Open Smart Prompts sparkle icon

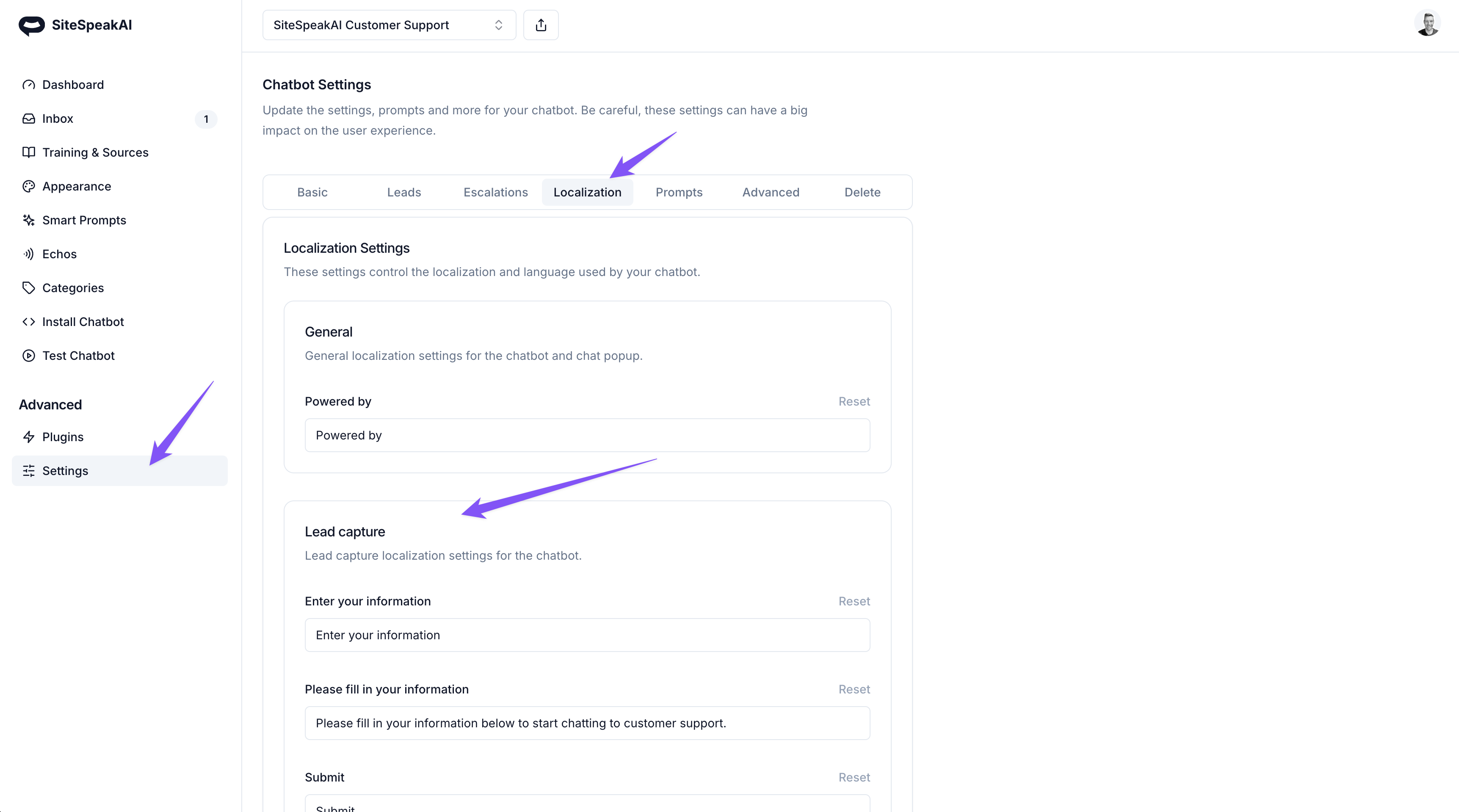coord(28,220)
